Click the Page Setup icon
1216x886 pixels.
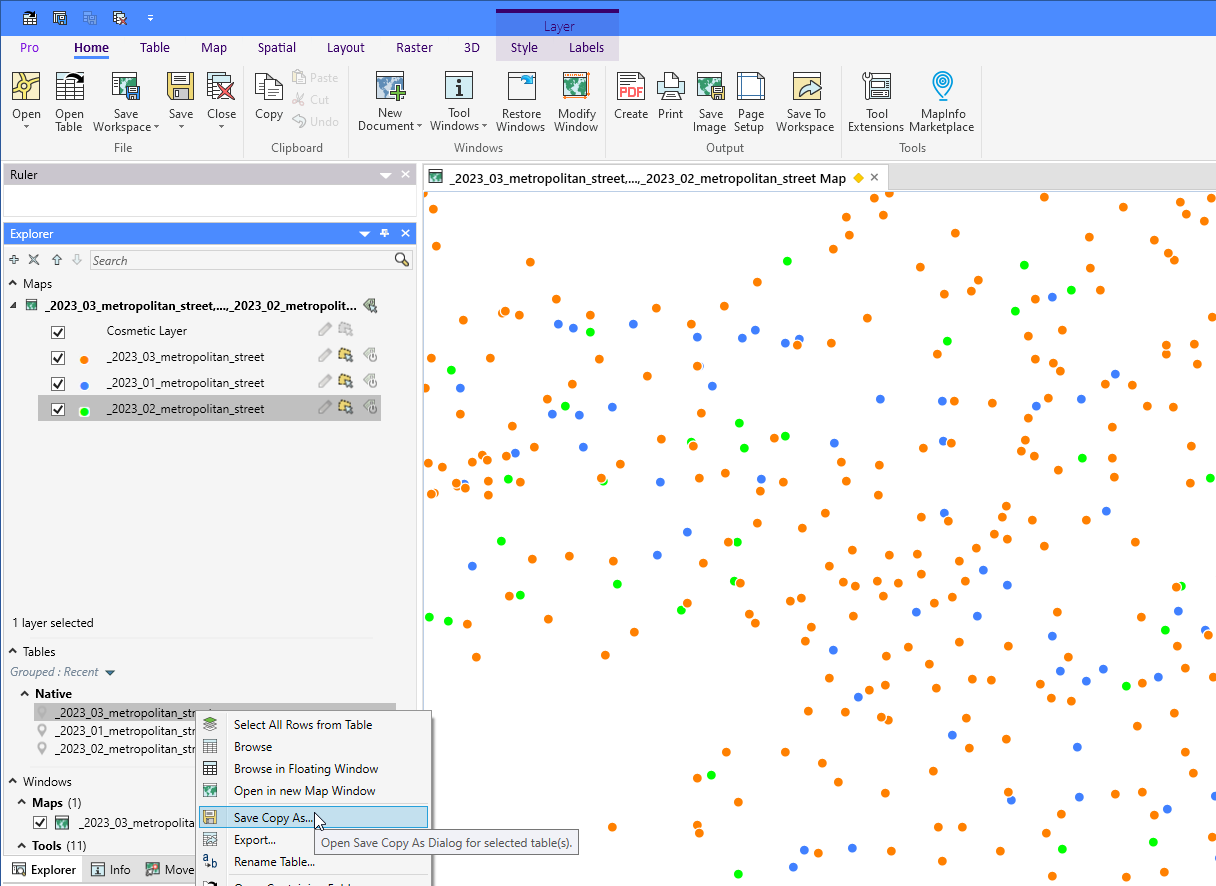pyautogui.click(x=750, y=100)
